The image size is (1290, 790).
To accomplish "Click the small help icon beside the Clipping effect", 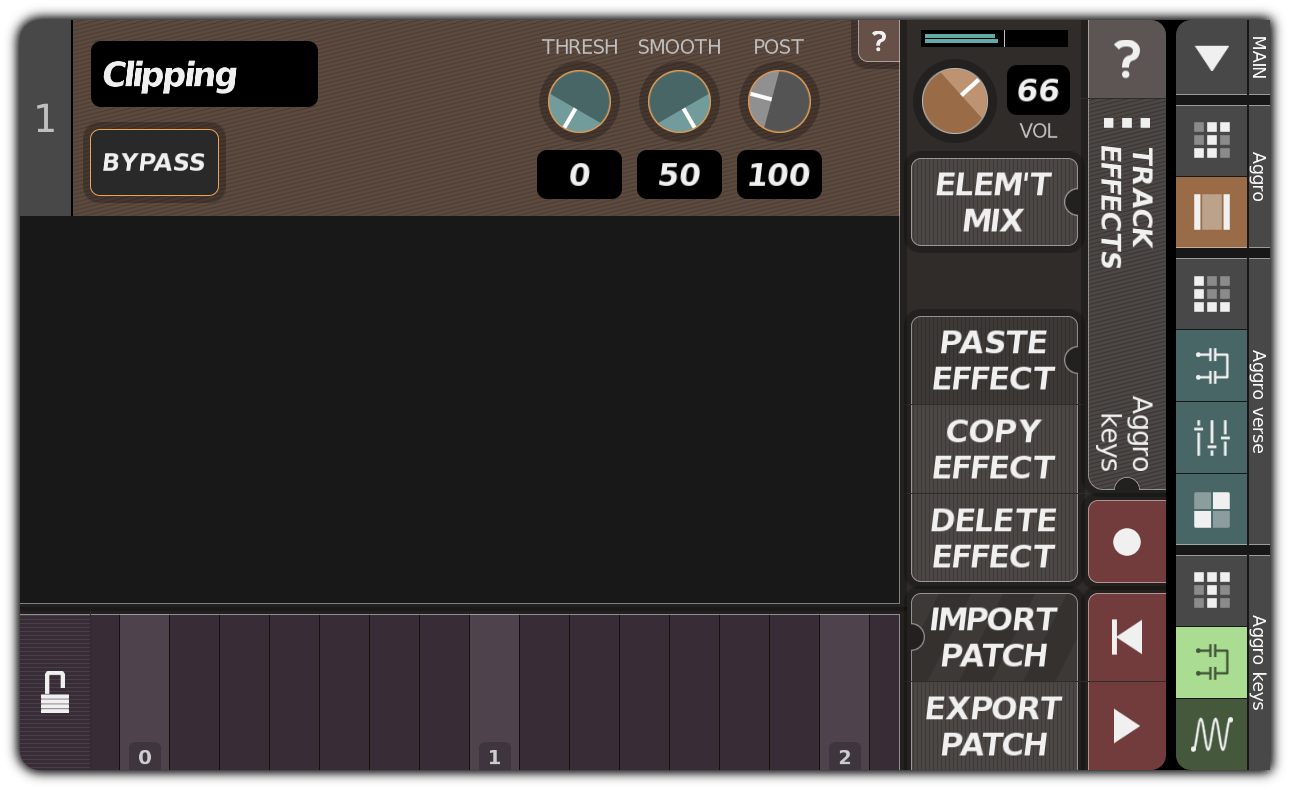I will (879, 42).
